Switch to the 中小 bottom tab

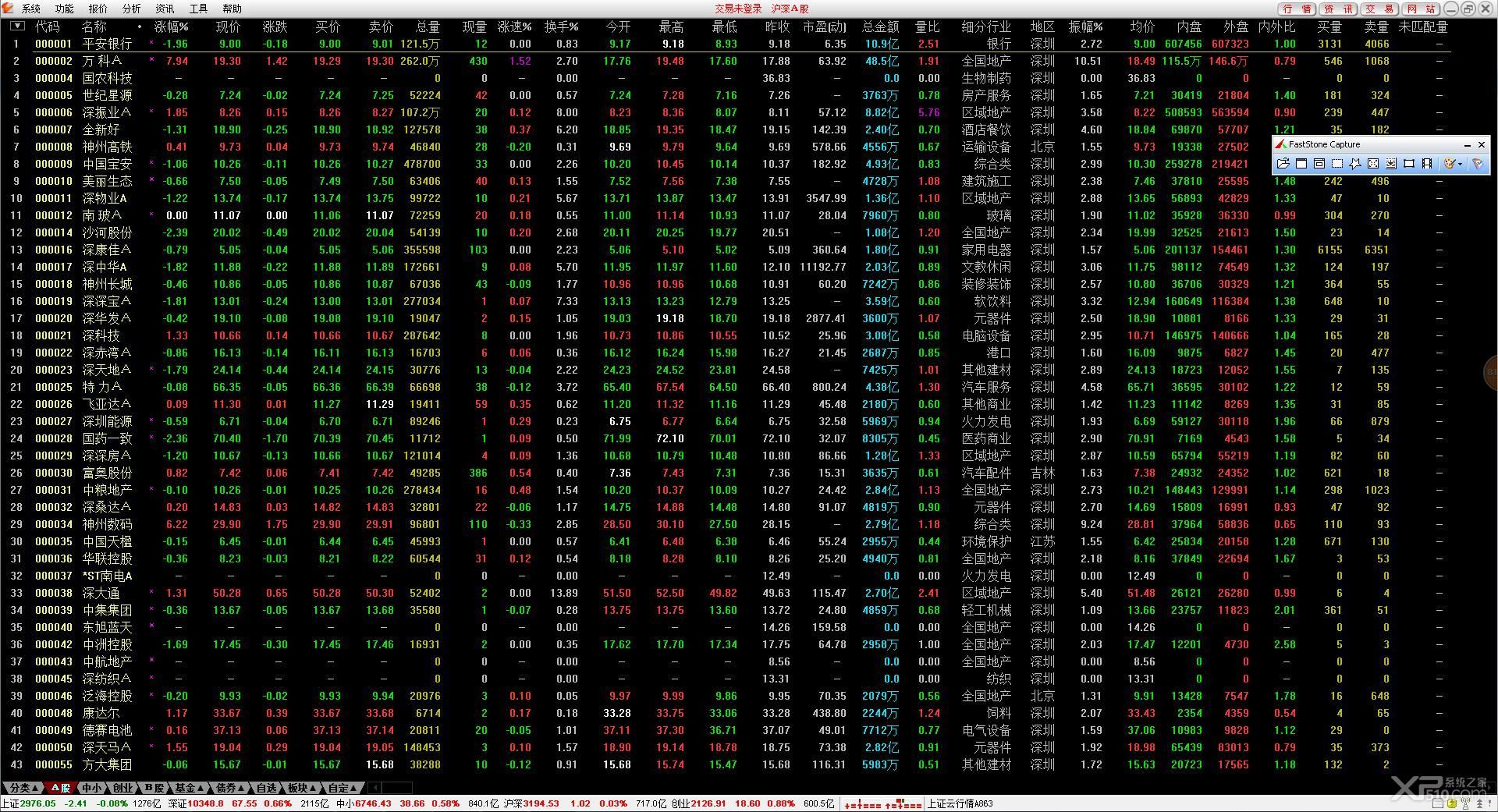92,788
